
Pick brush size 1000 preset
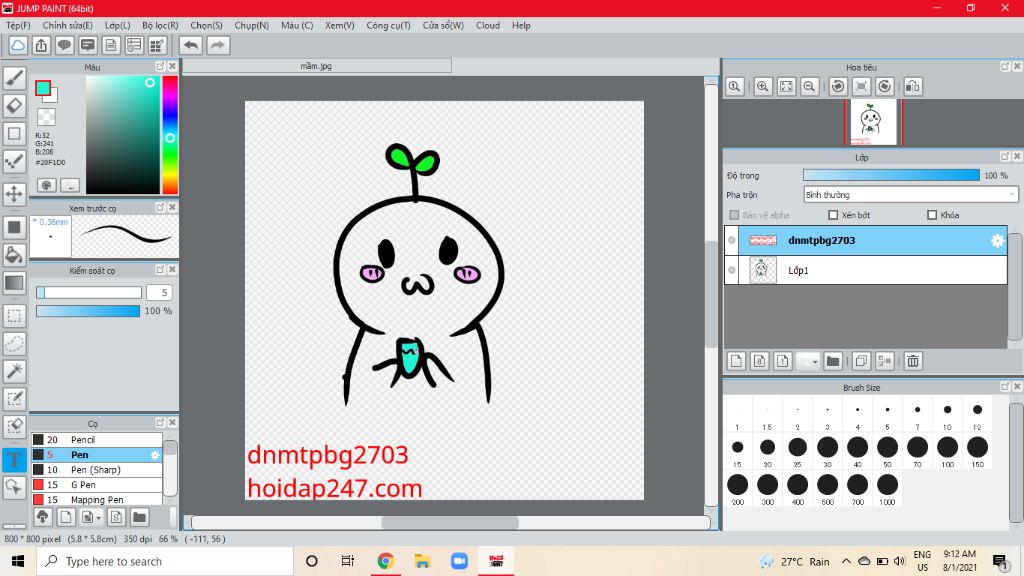[887, 488]
